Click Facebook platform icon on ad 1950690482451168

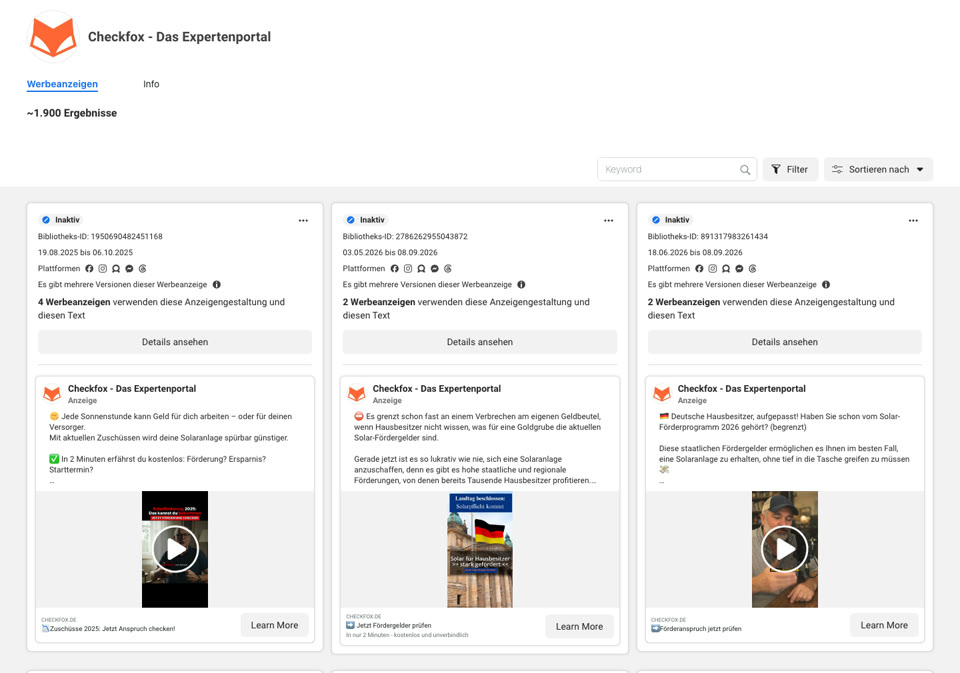[x=89, y=268]
